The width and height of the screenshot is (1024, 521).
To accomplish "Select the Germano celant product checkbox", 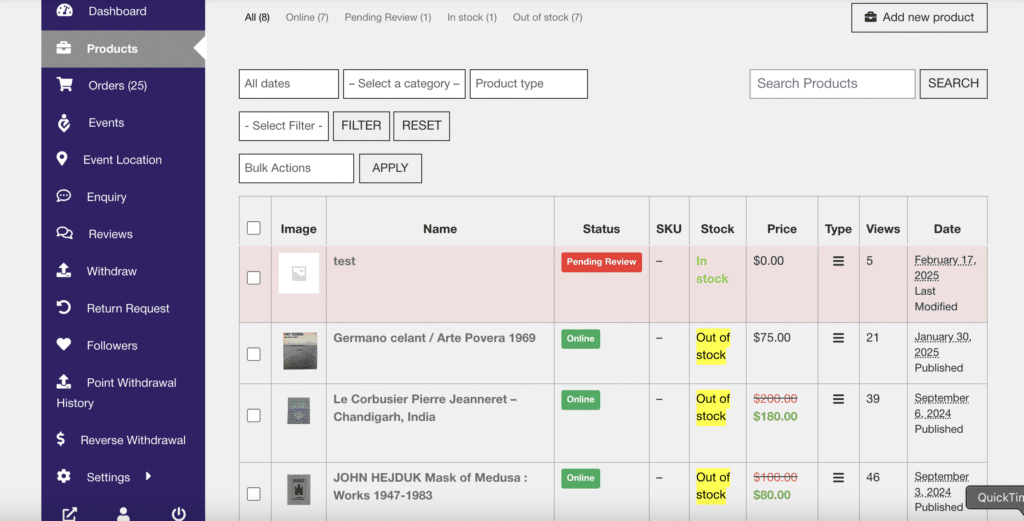I will (253, 354).
